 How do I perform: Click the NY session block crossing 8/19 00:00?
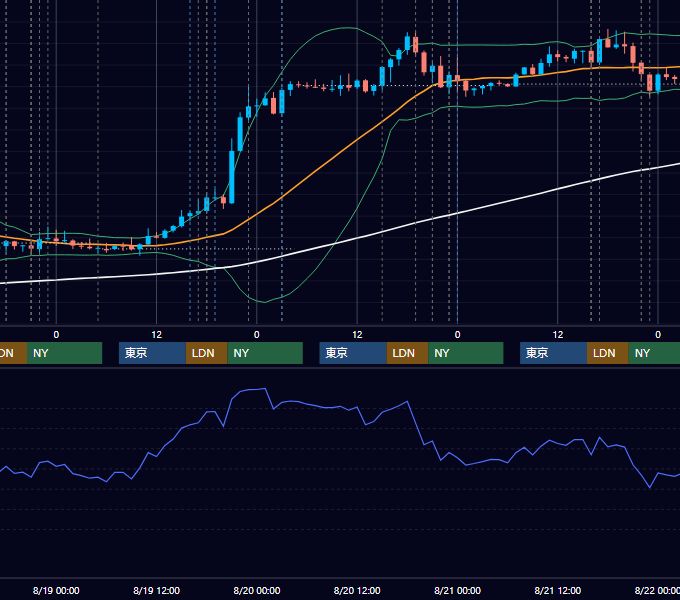pos(64,353)
